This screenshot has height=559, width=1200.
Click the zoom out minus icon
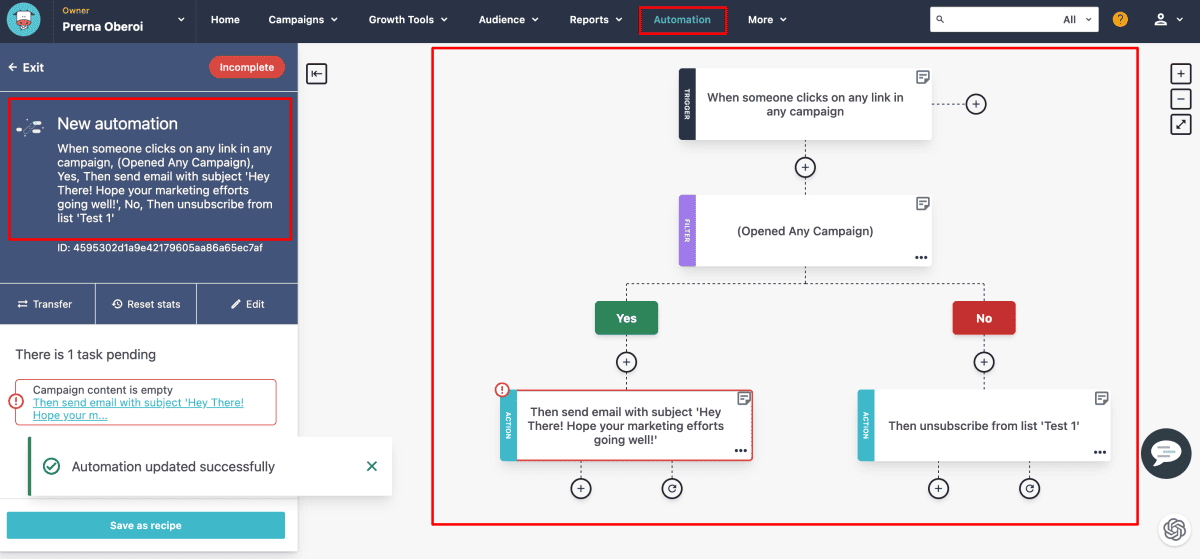[x=1181, y=99]
